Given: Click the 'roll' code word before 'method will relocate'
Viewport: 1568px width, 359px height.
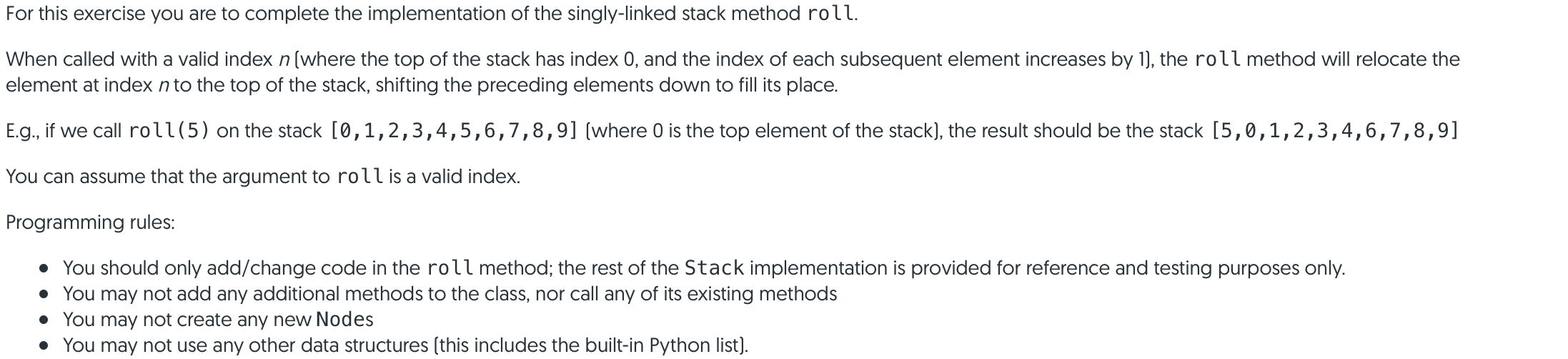Looking at the screenshot, I should pyautogui.click(x=1218, y=59).
